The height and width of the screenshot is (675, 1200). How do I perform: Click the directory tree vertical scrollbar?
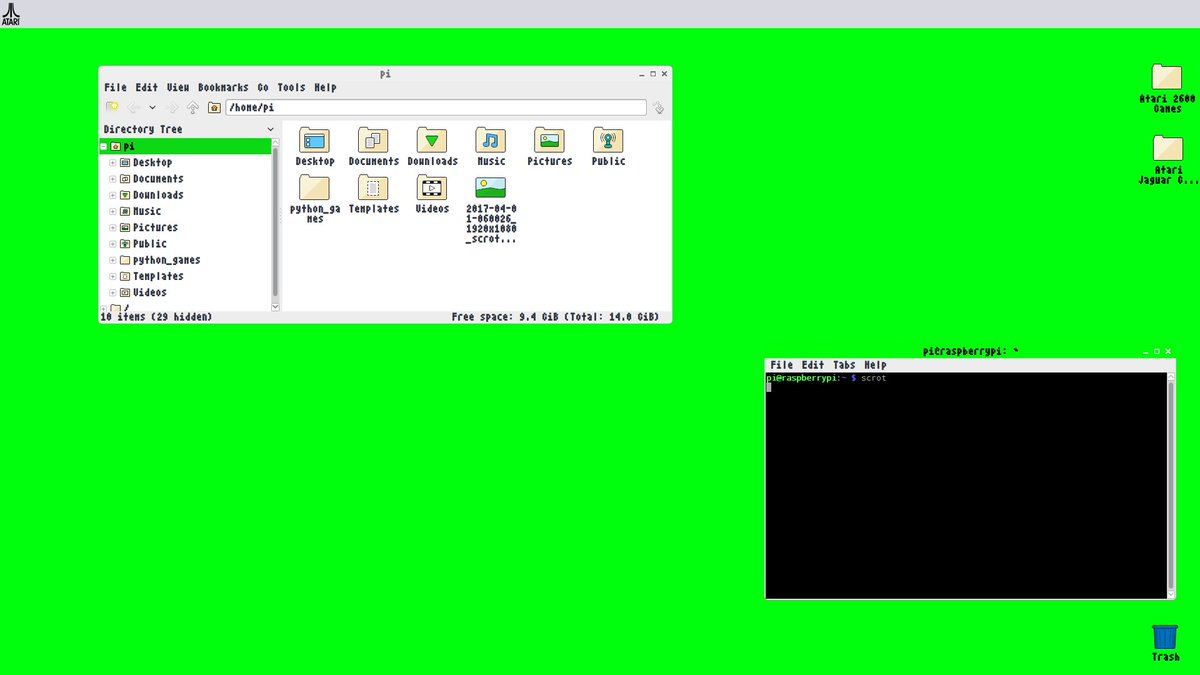[275, 224]
